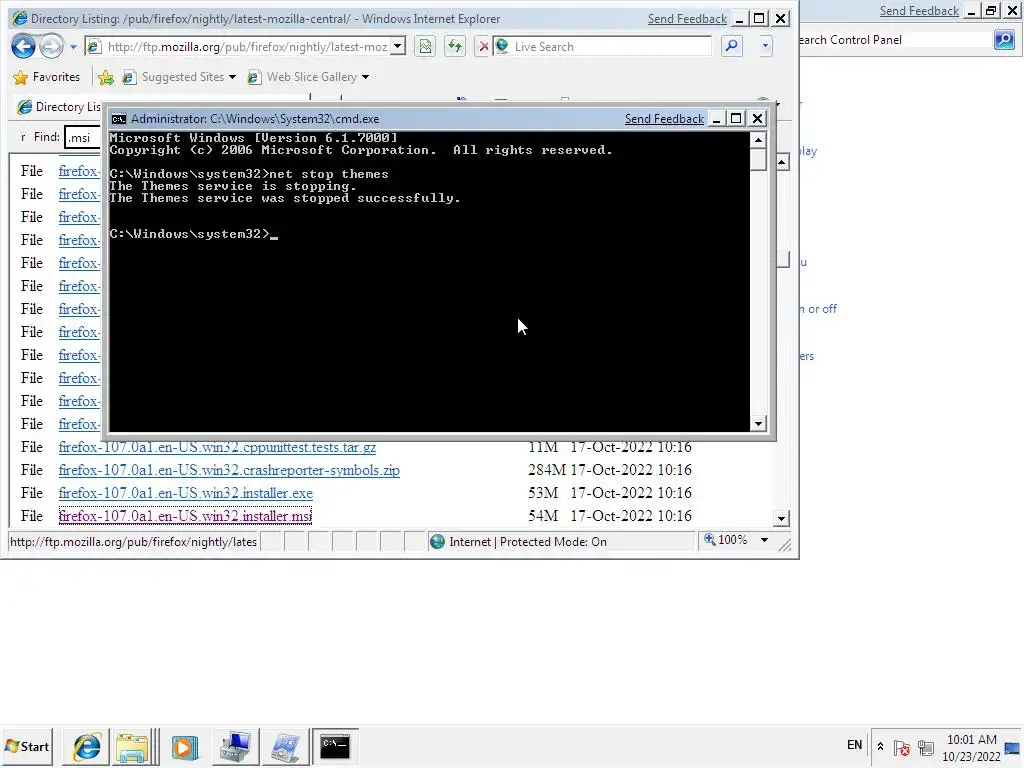Click the Show Desktop button
Screen dimensions: 1024x768
pos(1013,748)
